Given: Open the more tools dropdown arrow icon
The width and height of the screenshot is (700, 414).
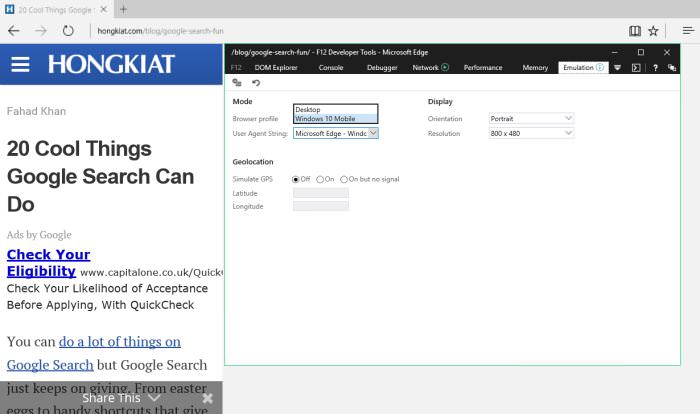Looking at the screenshot, I should (x=618, y=68).
